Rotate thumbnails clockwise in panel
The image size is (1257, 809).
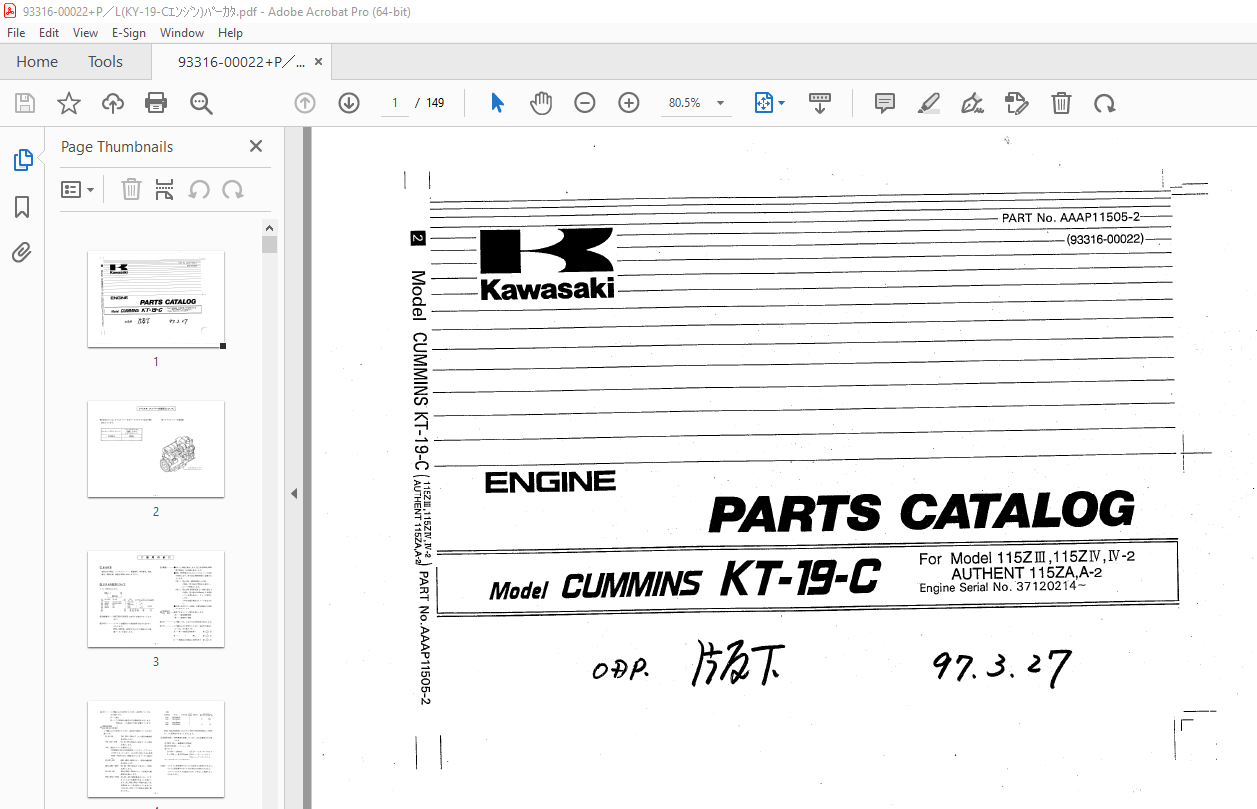point(233,189)
